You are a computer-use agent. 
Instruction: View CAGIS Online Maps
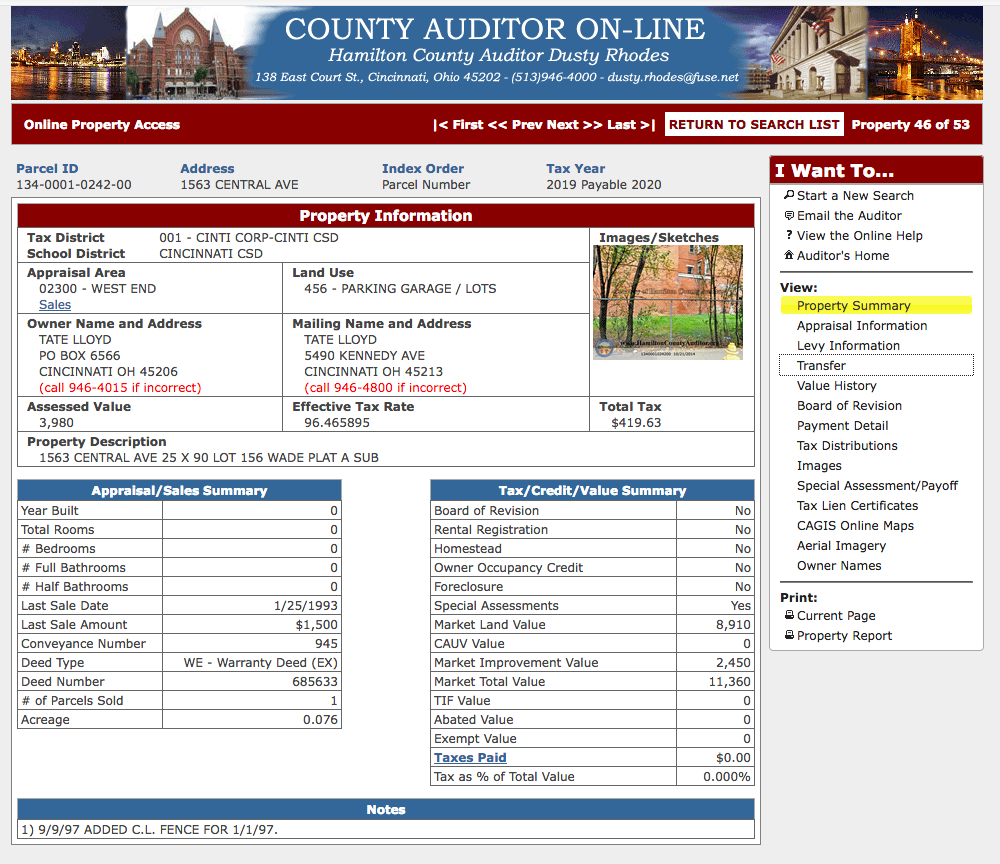855,525
